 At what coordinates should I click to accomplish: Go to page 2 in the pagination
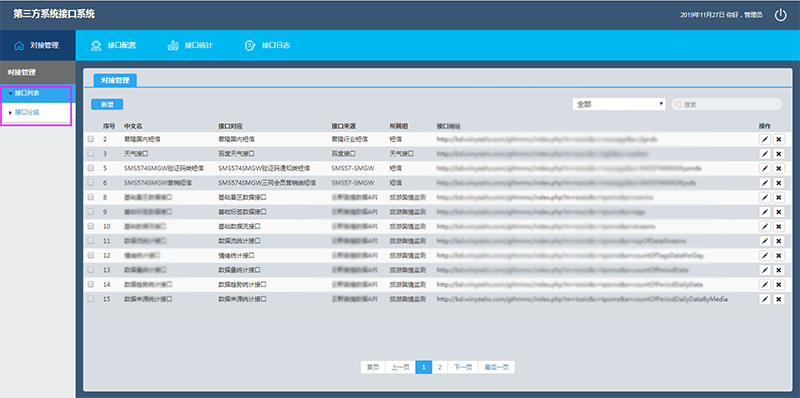440,367
